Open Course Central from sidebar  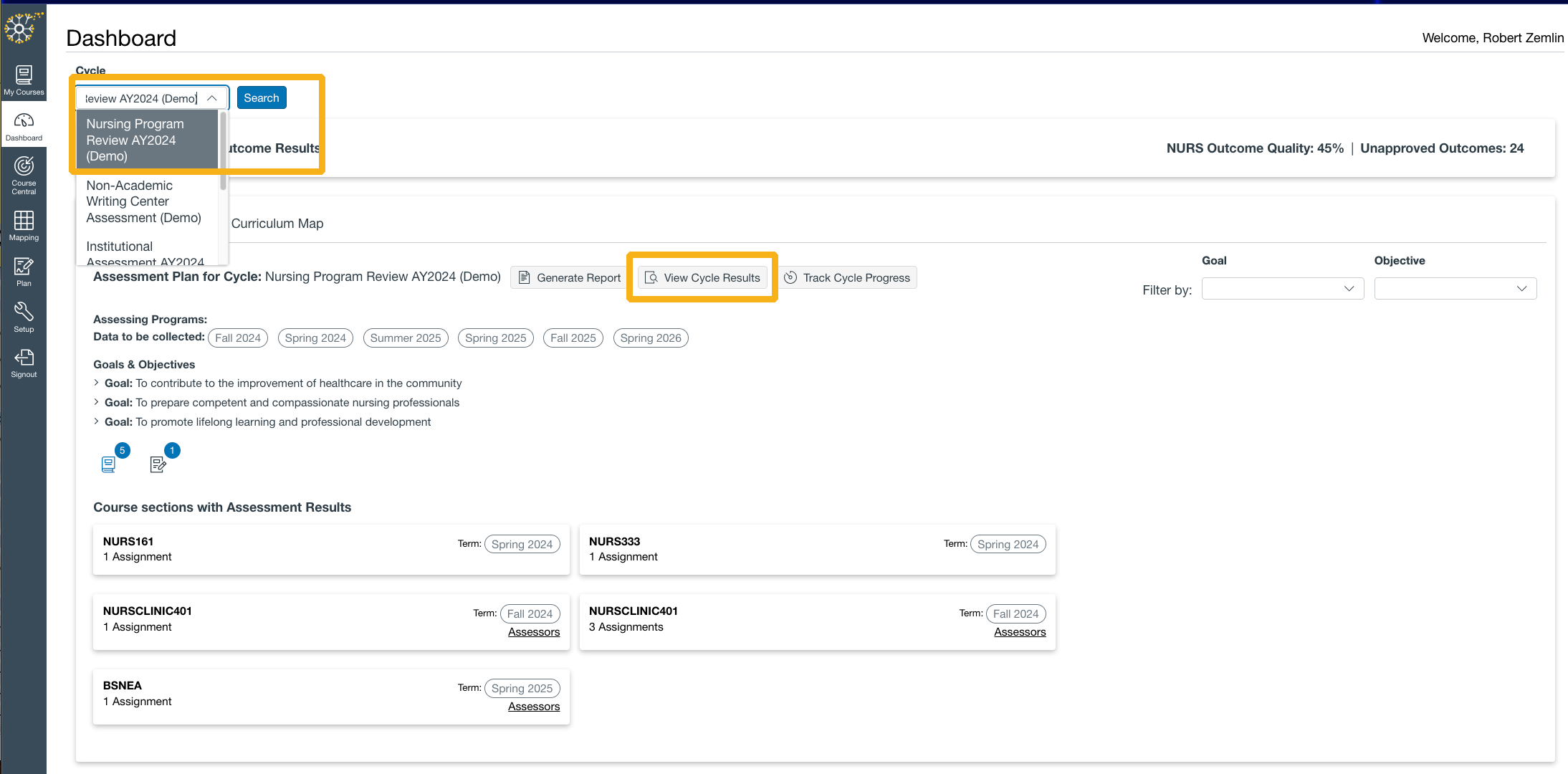point(24,176)
